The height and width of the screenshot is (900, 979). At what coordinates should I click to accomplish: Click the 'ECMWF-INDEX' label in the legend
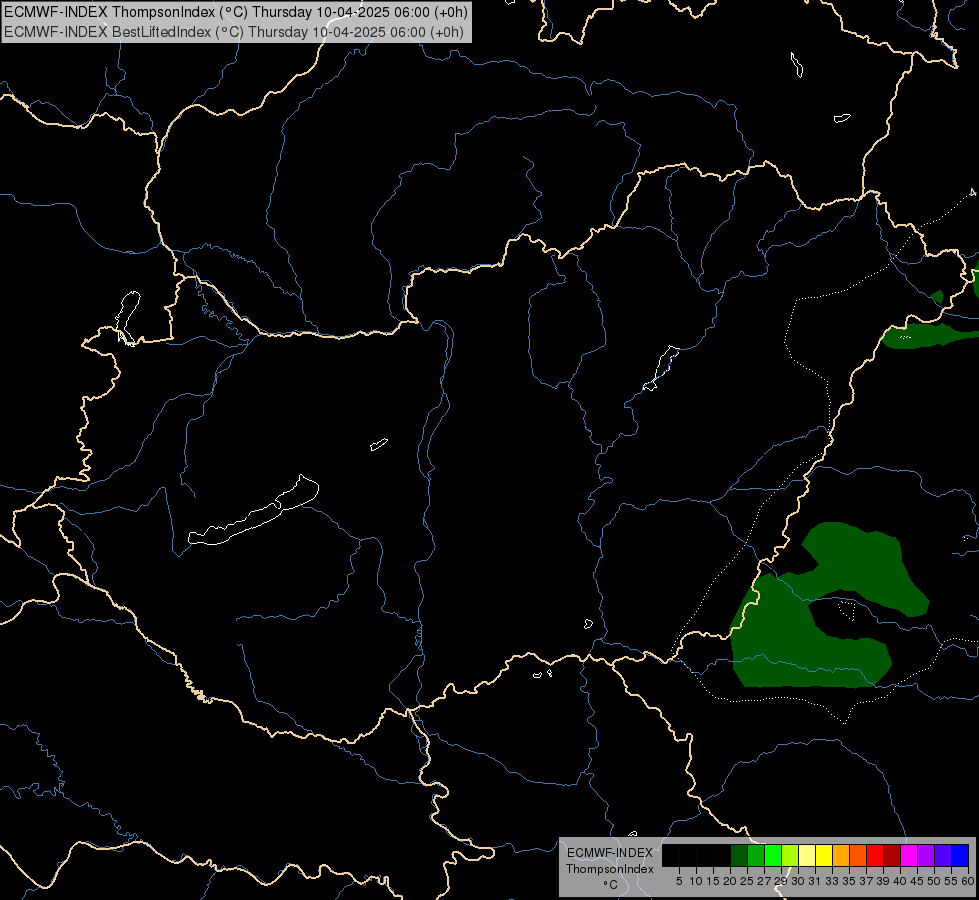coord(610,853)
